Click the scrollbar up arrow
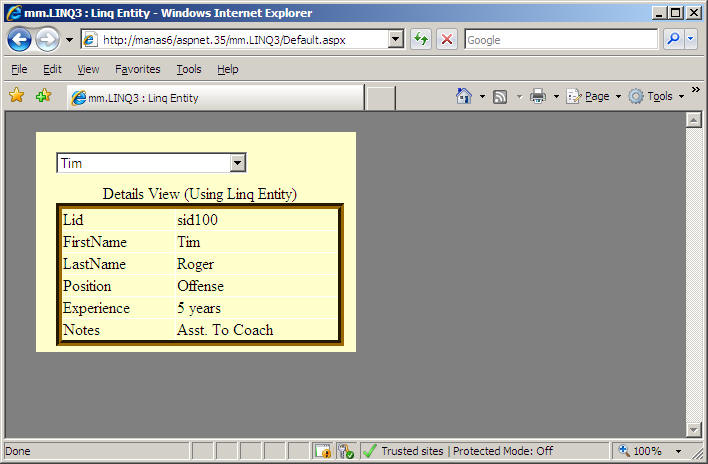708x464 pixels. (694, 120)
